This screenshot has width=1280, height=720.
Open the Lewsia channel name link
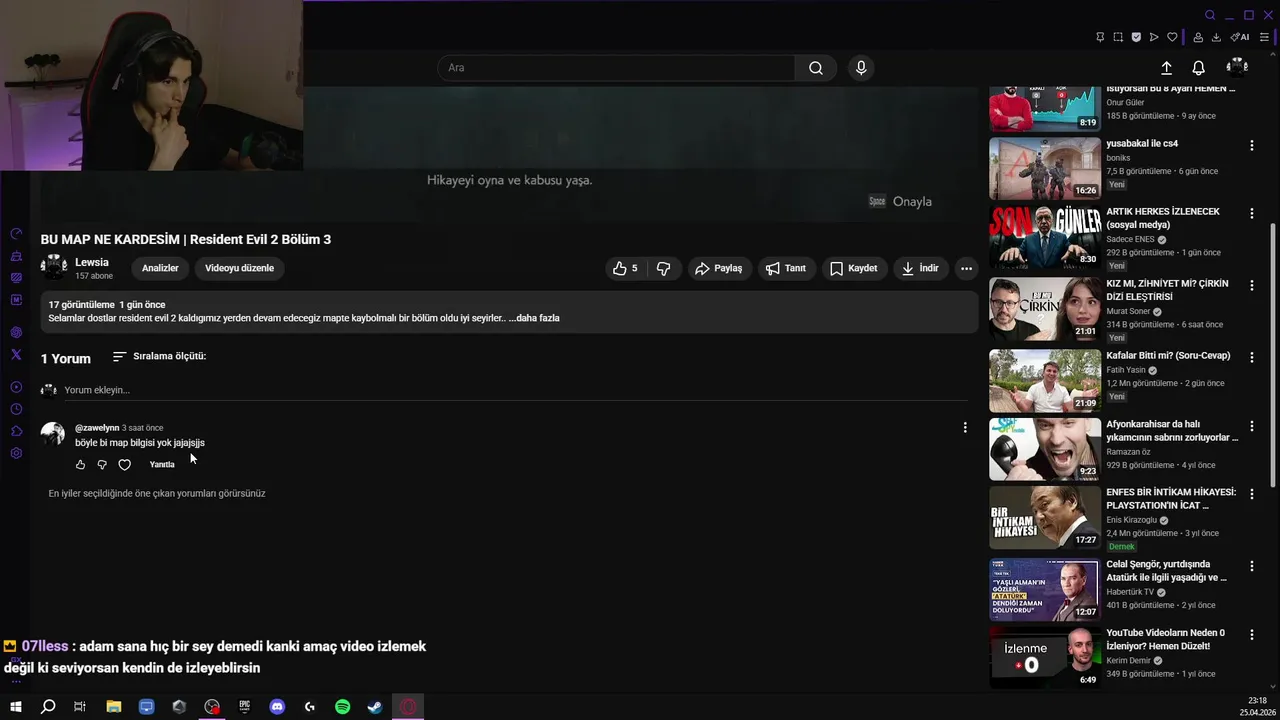tap(92, 262)
